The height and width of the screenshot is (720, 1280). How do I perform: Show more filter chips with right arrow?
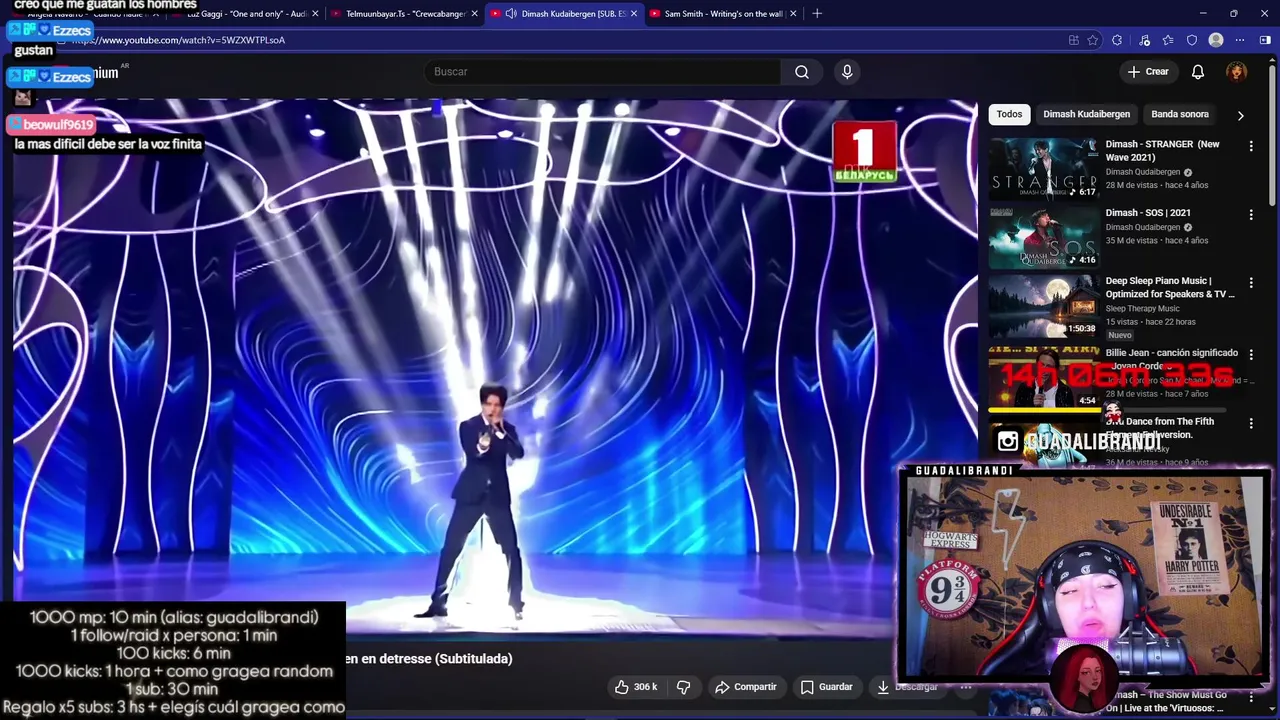(x=1240, y=115)
